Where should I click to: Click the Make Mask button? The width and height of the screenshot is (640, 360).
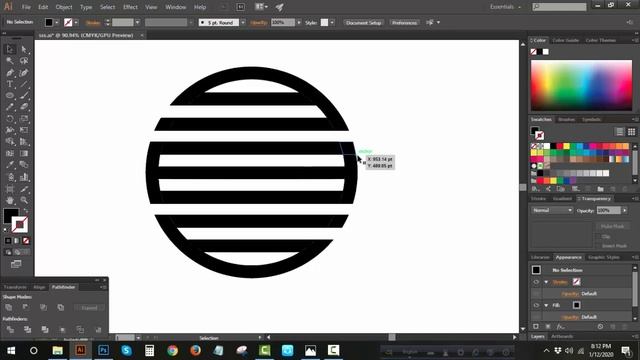(613, 226)
